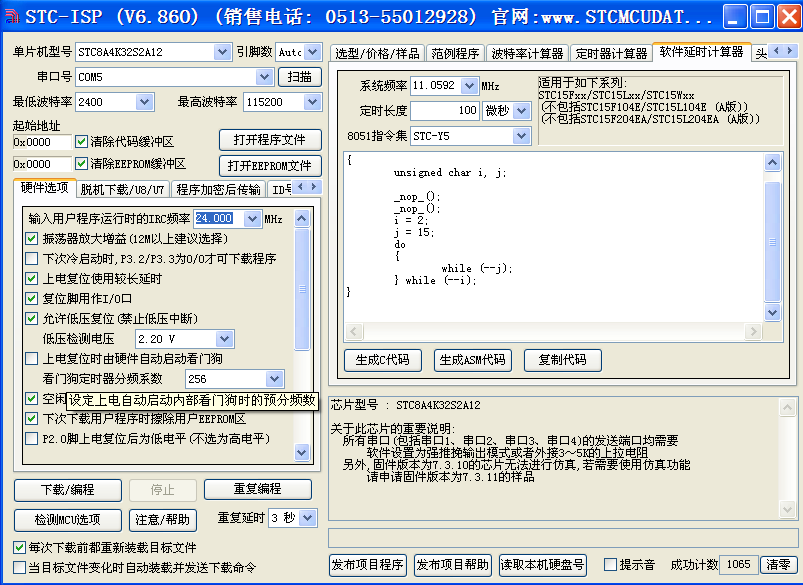Open the 8051指令集 dropdown

click(521, 136)
